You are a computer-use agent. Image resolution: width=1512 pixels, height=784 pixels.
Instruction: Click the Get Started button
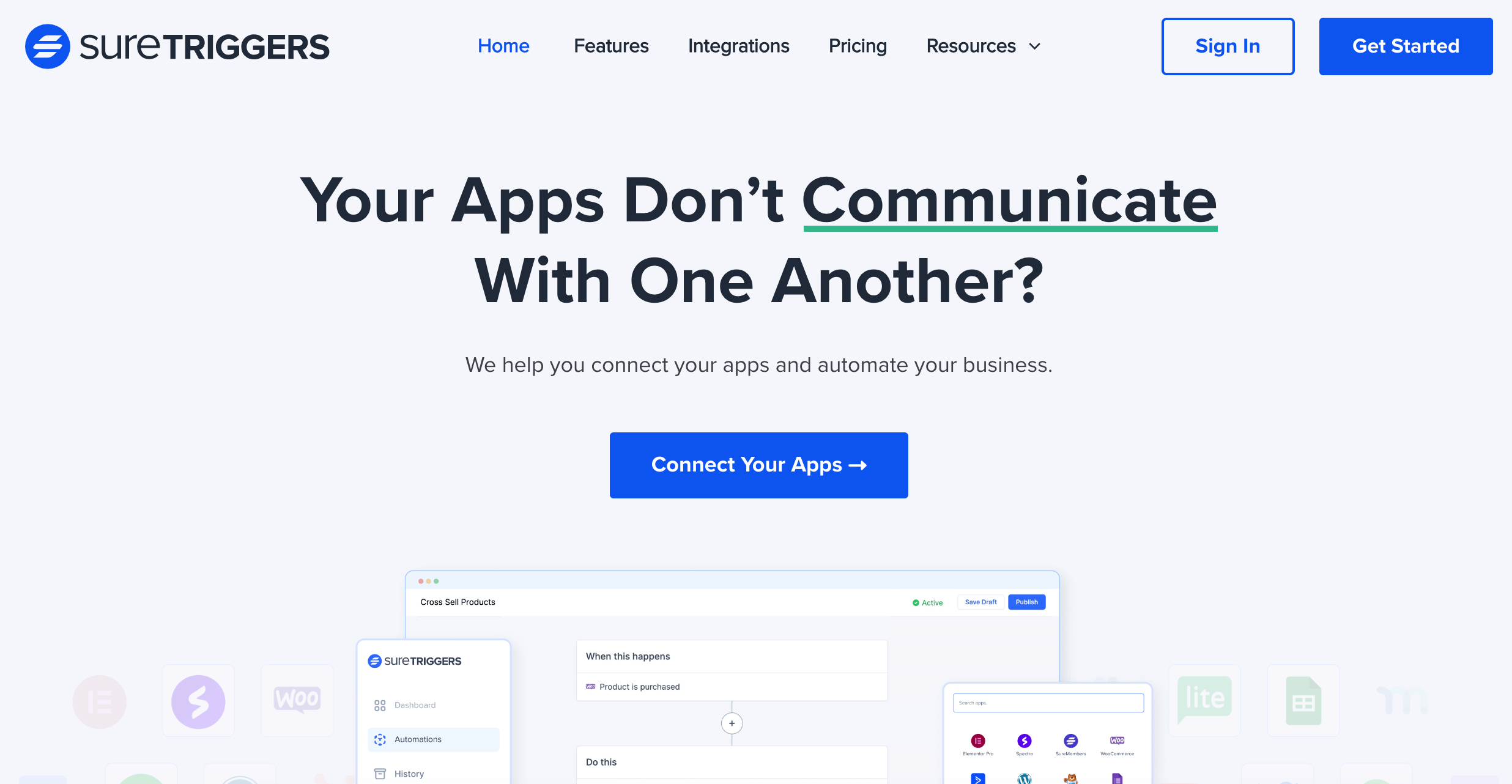point(1405,46)
